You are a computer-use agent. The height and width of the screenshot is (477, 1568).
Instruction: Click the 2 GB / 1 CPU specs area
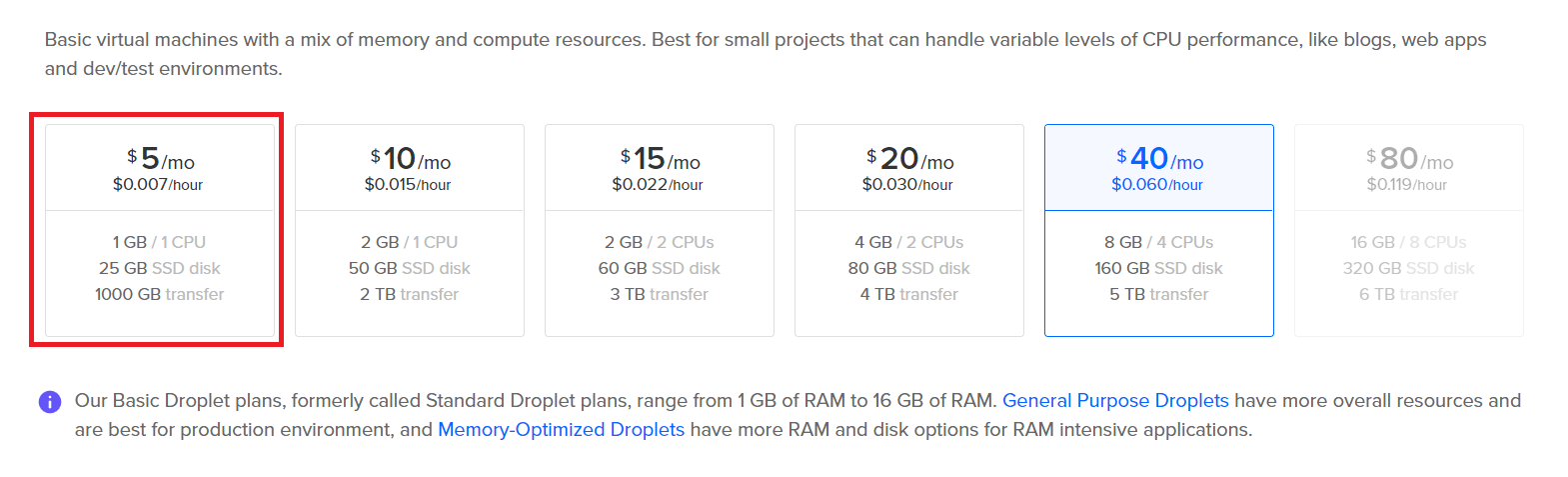pos(409,242)
